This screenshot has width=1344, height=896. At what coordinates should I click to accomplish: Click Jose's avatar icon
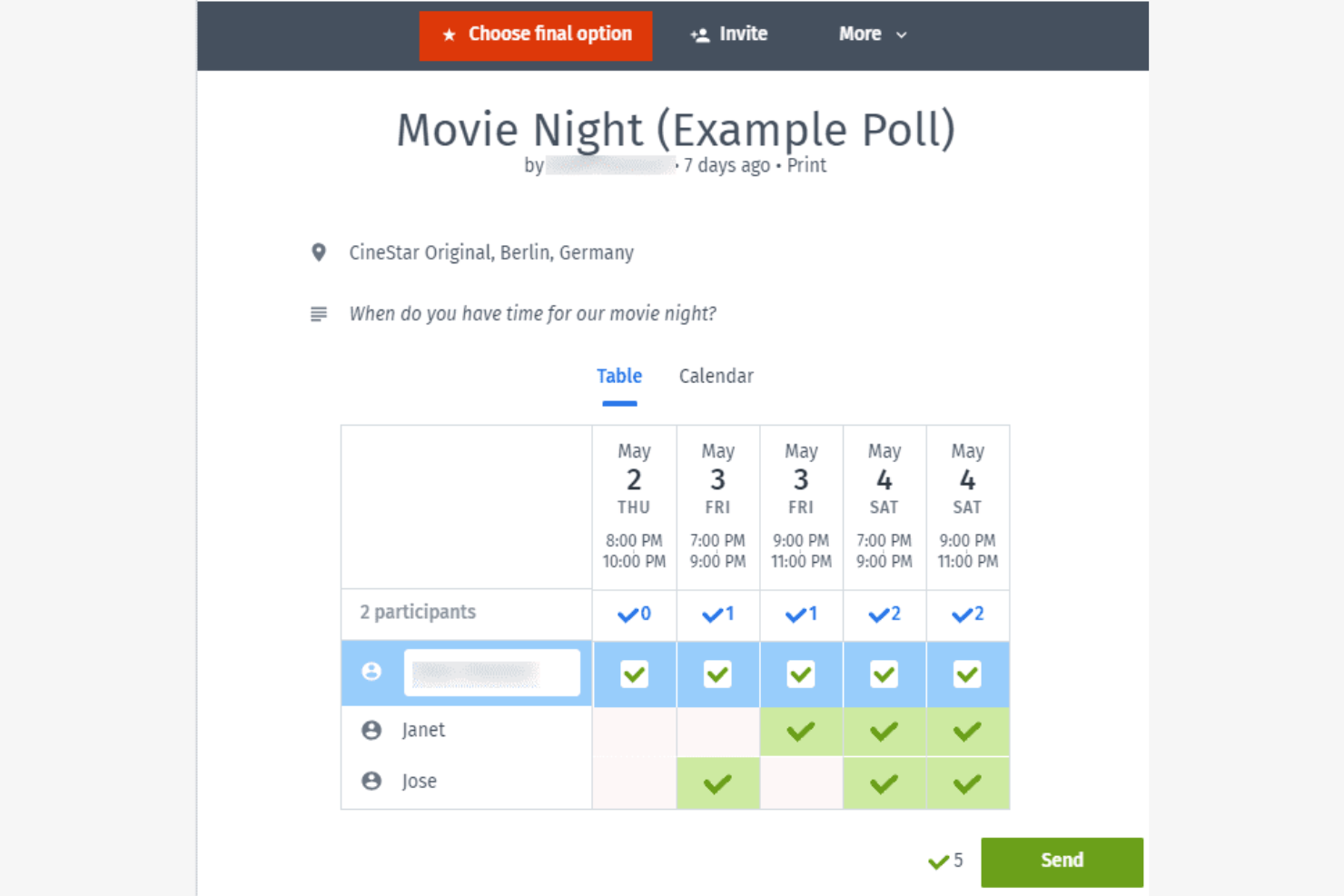pos(371,781)
